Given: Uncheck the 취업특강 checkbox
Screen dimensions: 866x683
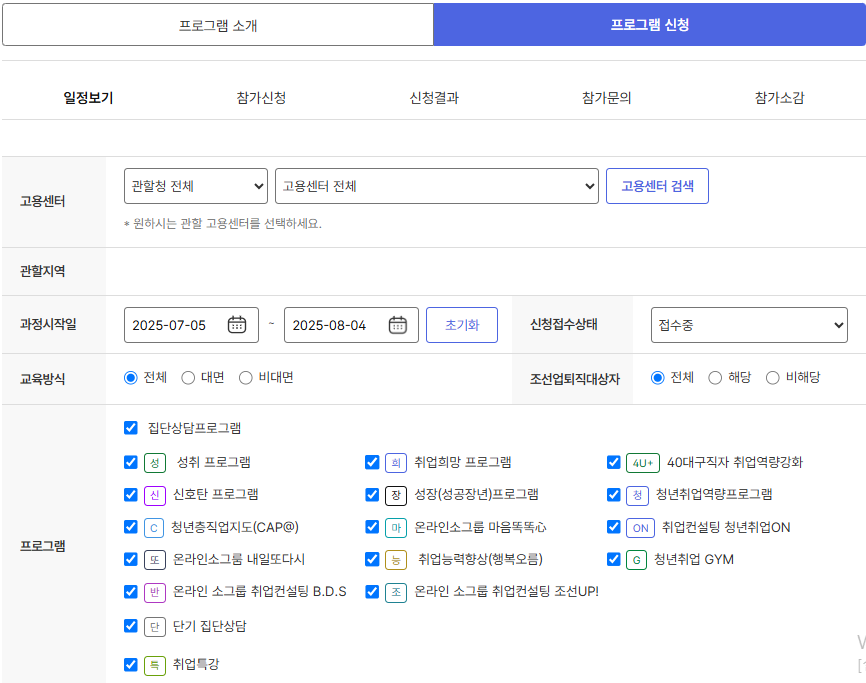Looking at the screenshot, I should 131,664.
